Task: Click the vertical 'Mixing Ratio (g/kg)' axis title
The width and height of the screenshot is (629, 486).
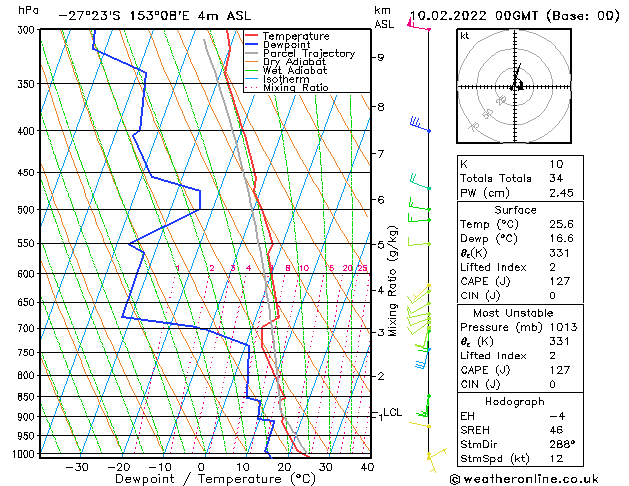Action: 392,281
